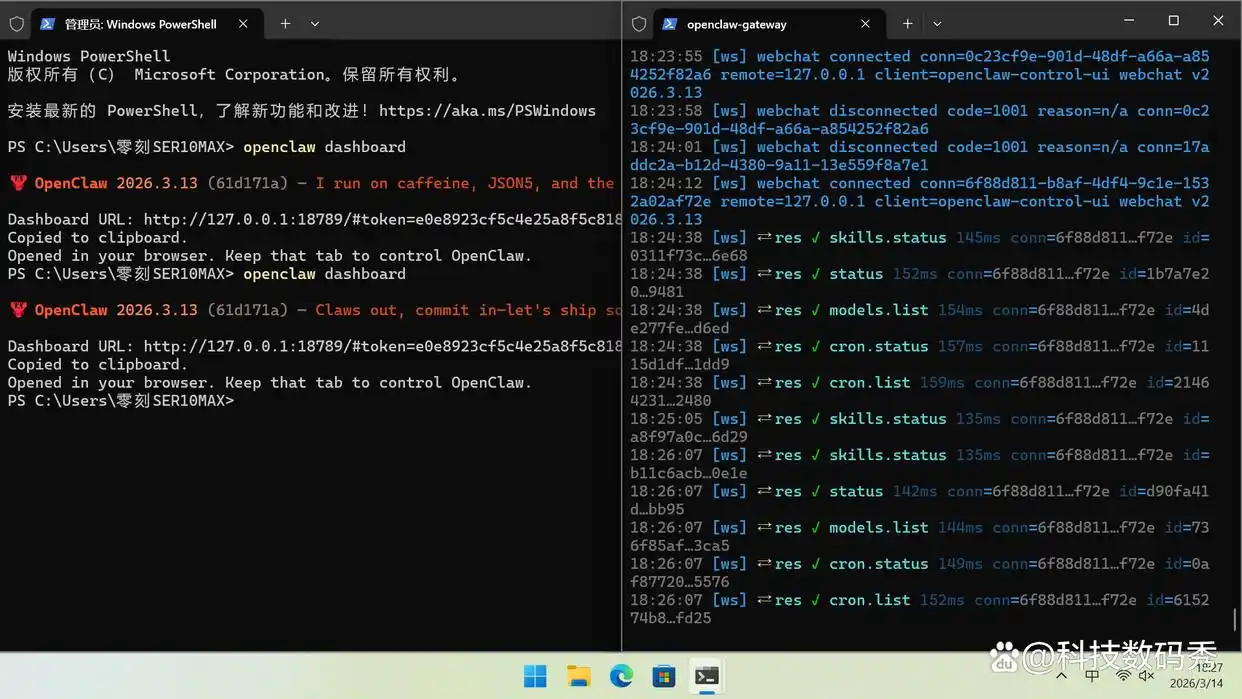Open the tab options chevron next to openclaw-gateway

tap(936, 23)
